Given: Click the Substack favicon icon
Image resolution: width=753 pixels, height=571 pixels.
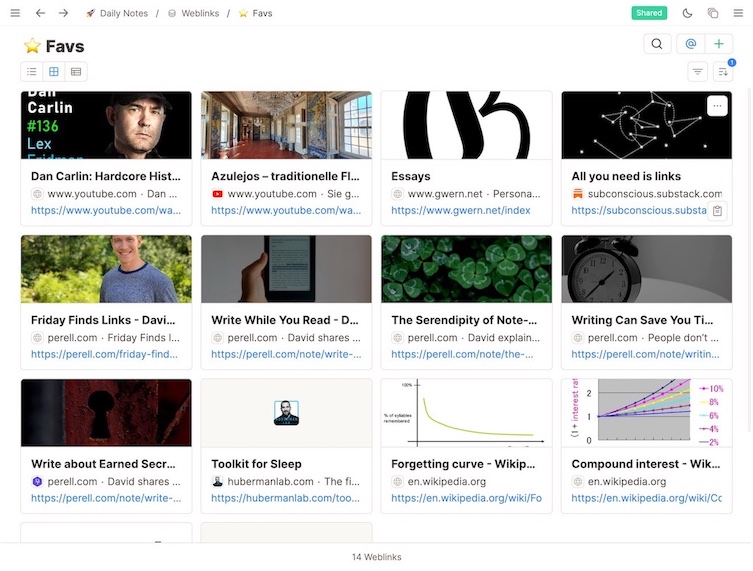Looking at the screenshot, I should pos(578,194).
